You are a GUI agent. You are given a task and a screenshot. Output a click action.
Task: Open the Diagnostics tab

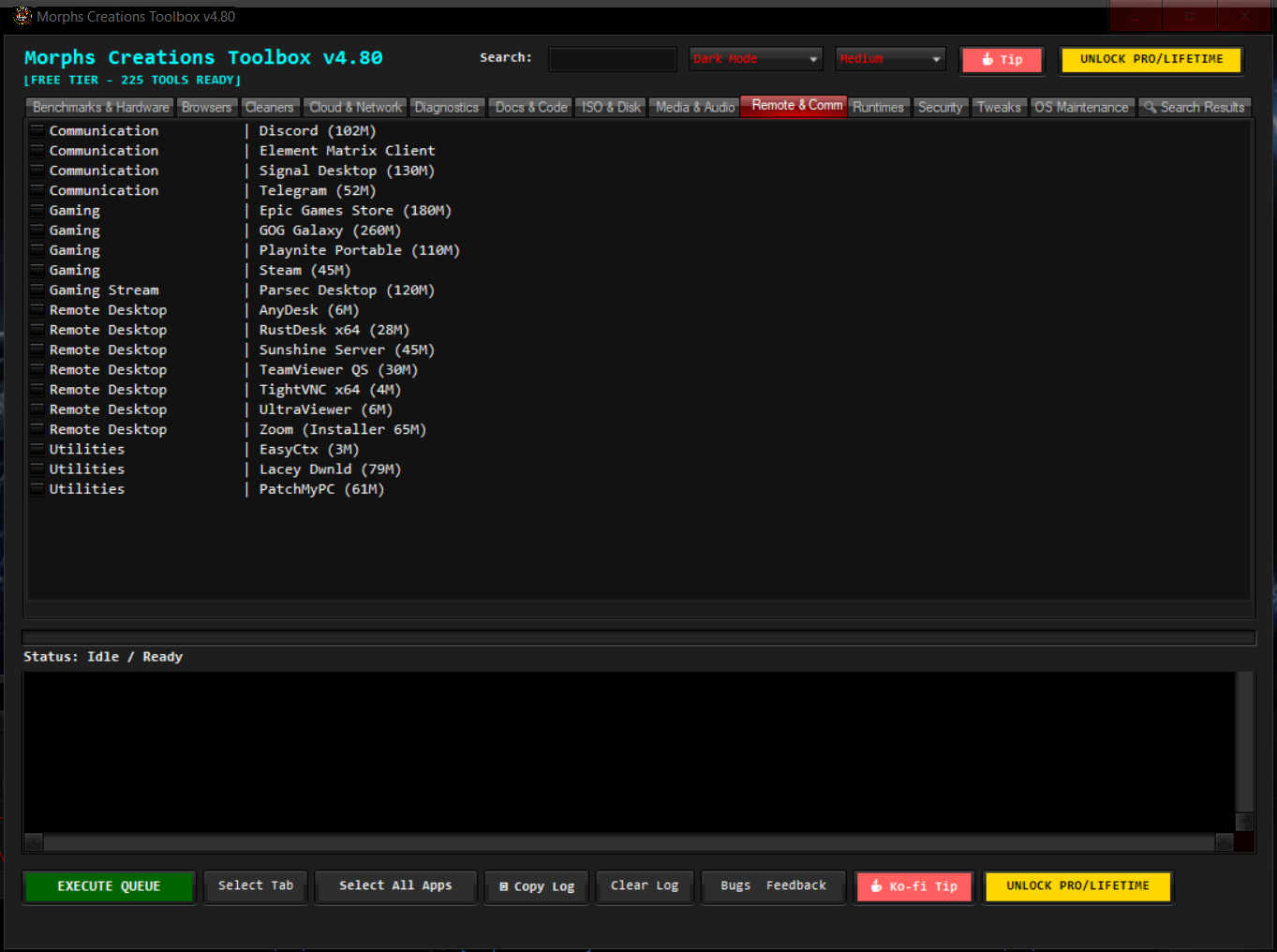coord(447,108)
